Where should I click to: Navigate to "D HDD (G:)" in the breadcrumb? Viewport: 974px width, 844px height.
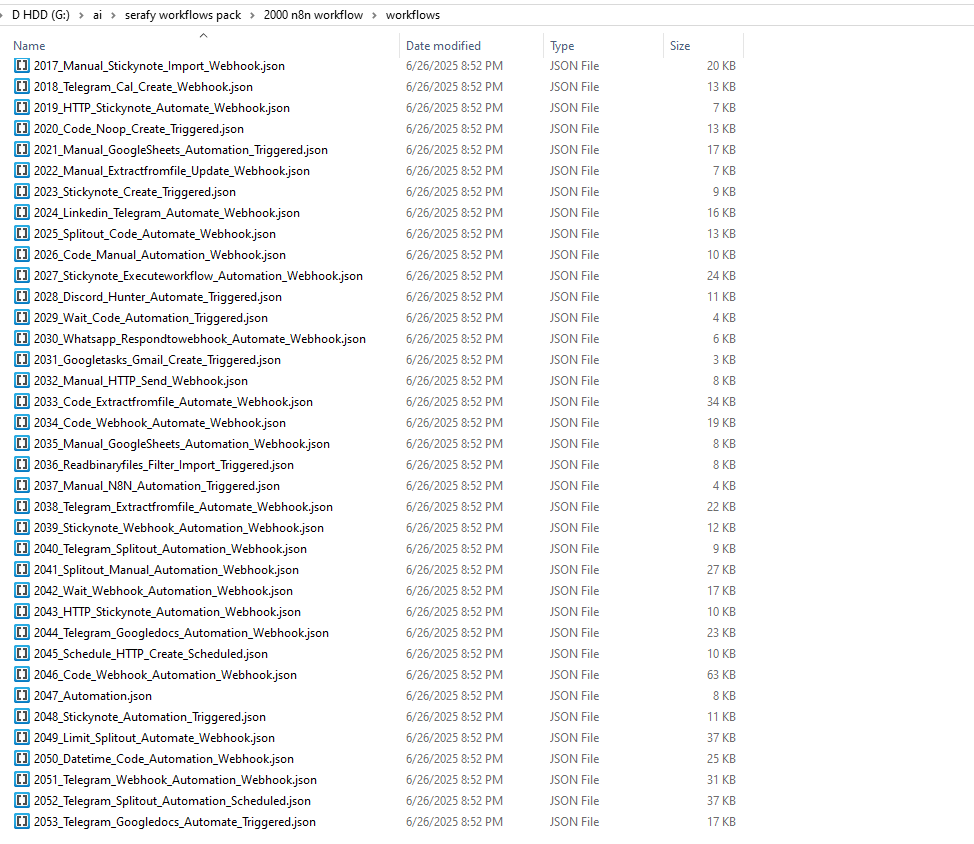40,15
